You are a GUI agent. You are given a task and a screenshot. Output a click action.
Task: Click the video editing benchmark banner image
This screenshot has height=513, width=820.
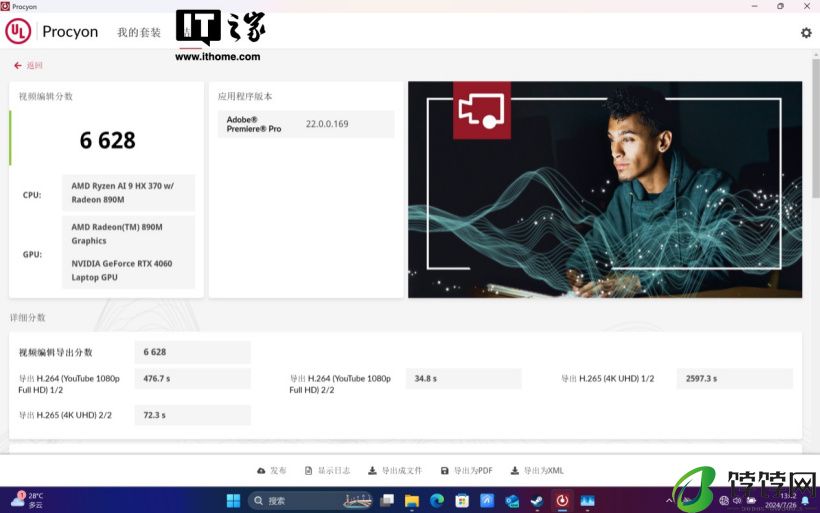605,189
